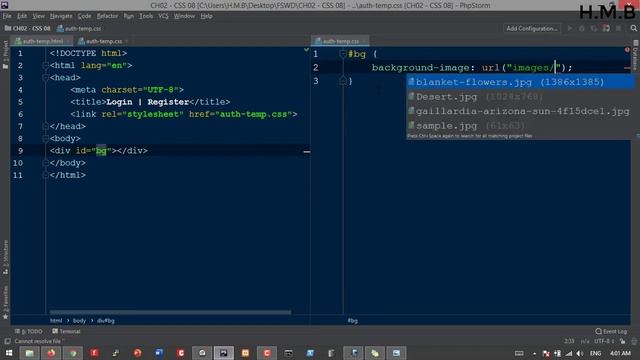Open the Help menu
The width and height of the screenshot is (640, 360).
coord(206,16)
